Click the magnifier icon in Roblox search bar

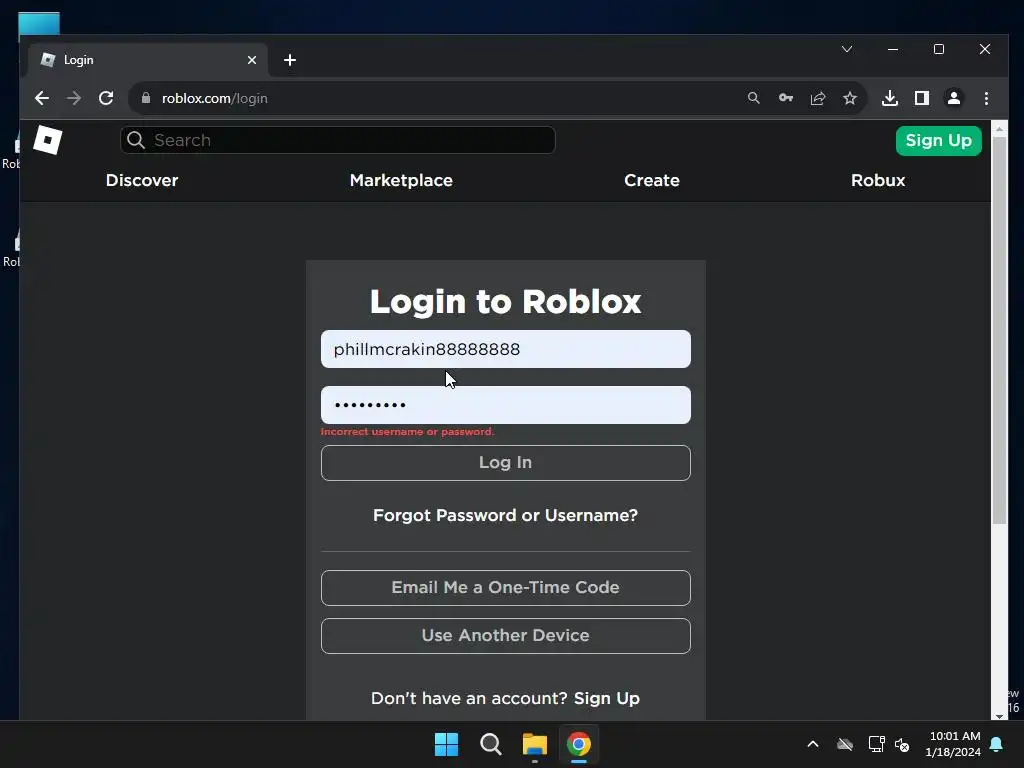click(136, 140)
